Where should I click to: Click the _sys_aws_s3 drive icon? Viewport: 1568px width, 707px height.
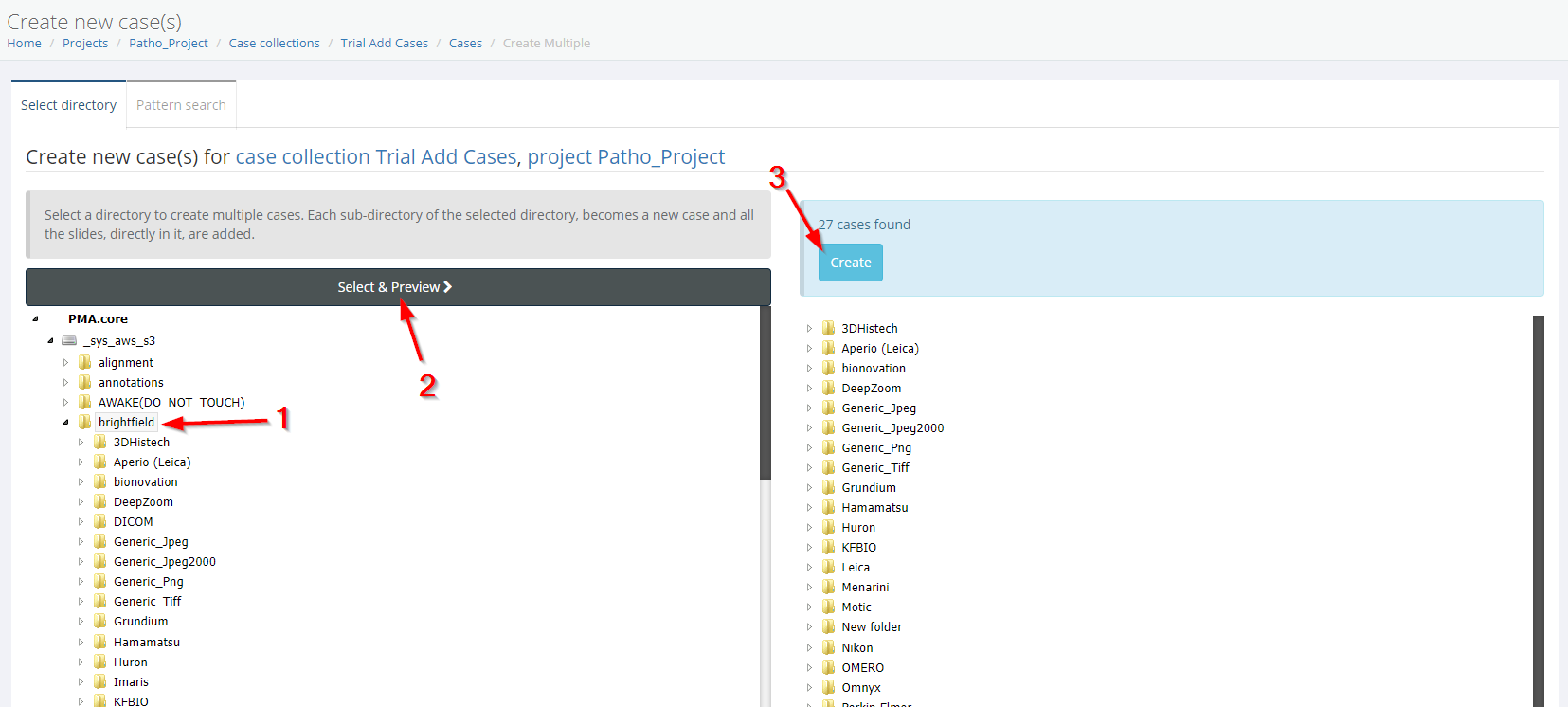(x=69, y=341)
